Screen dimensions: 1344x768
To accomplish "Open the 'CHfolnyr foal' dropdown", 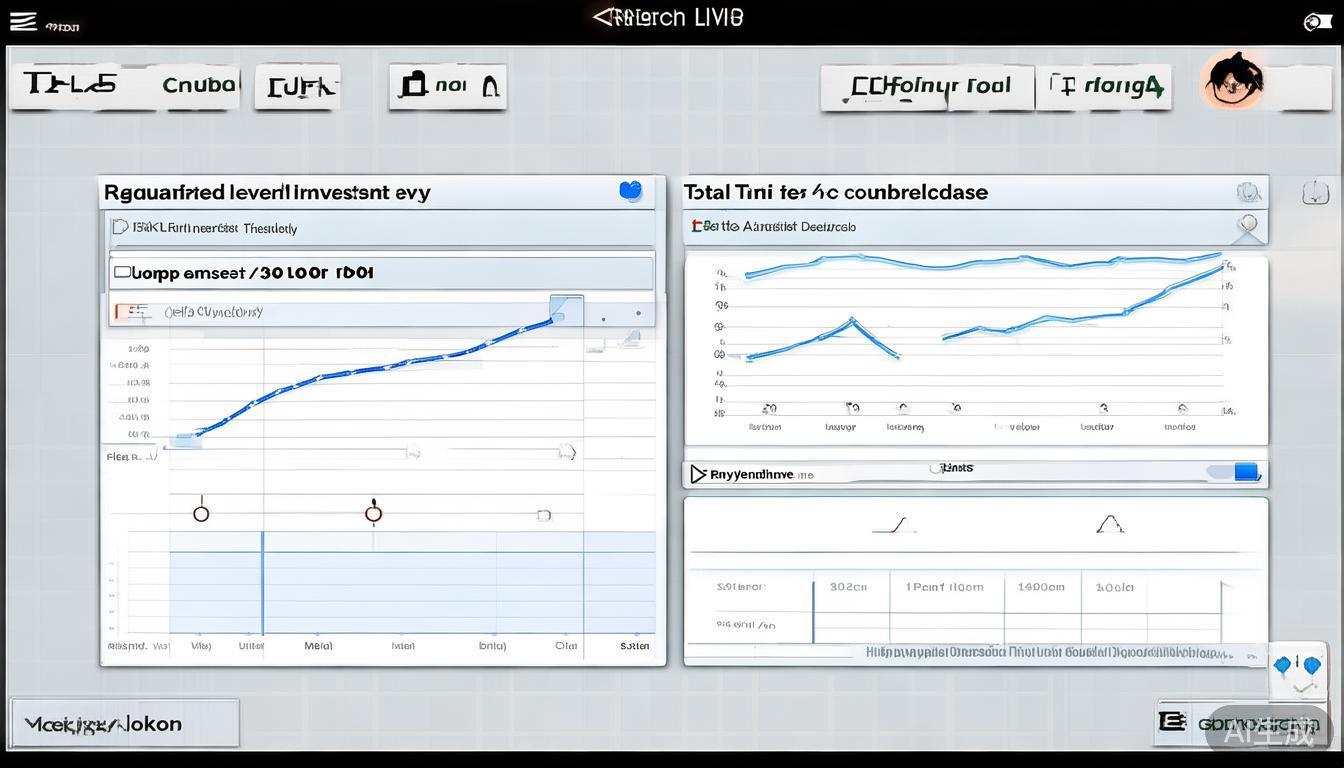I will tap(926, 87).
